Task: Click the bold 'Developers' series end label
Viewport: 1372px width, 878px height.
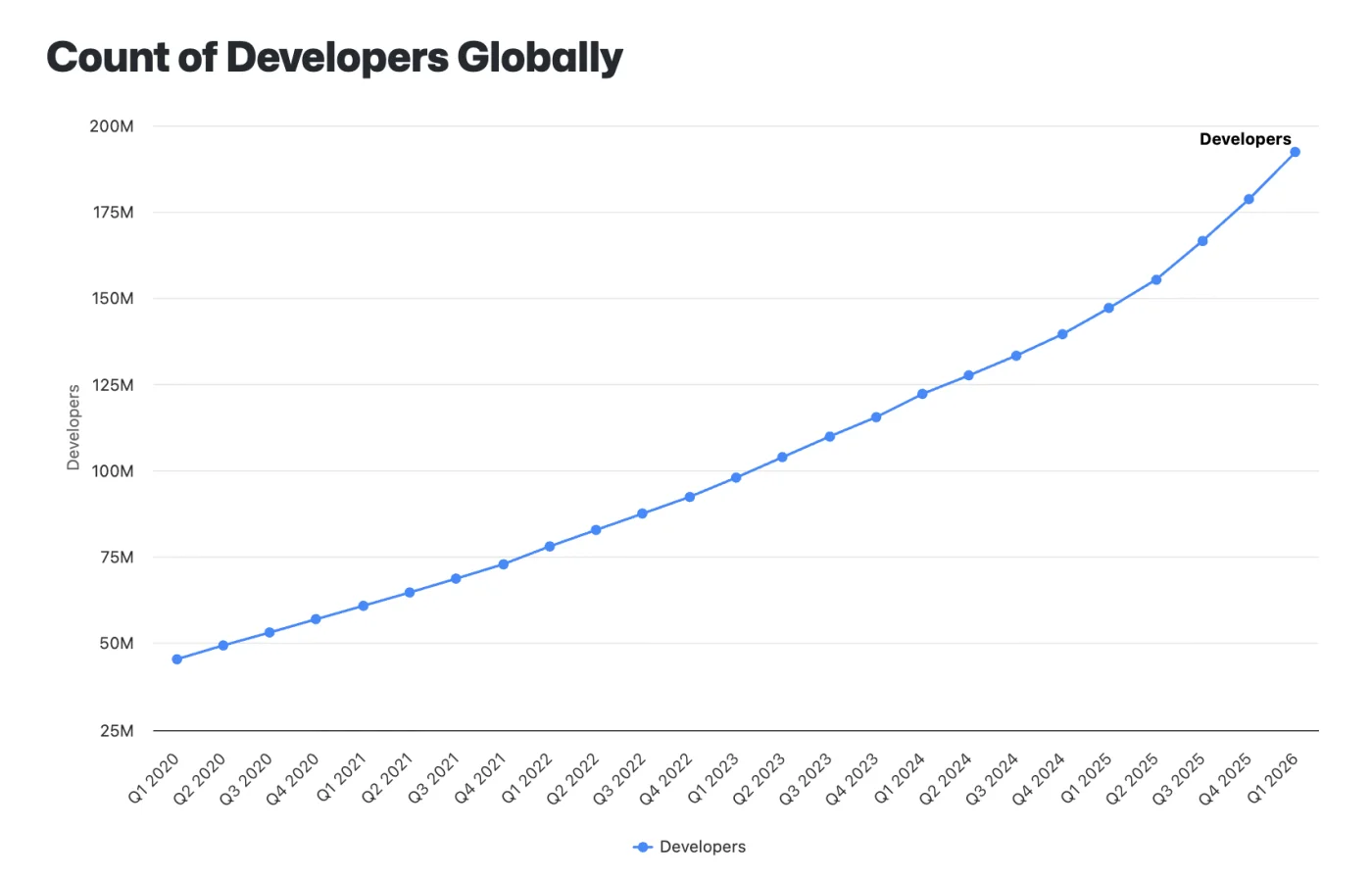Action: [x=1245, y=139]
